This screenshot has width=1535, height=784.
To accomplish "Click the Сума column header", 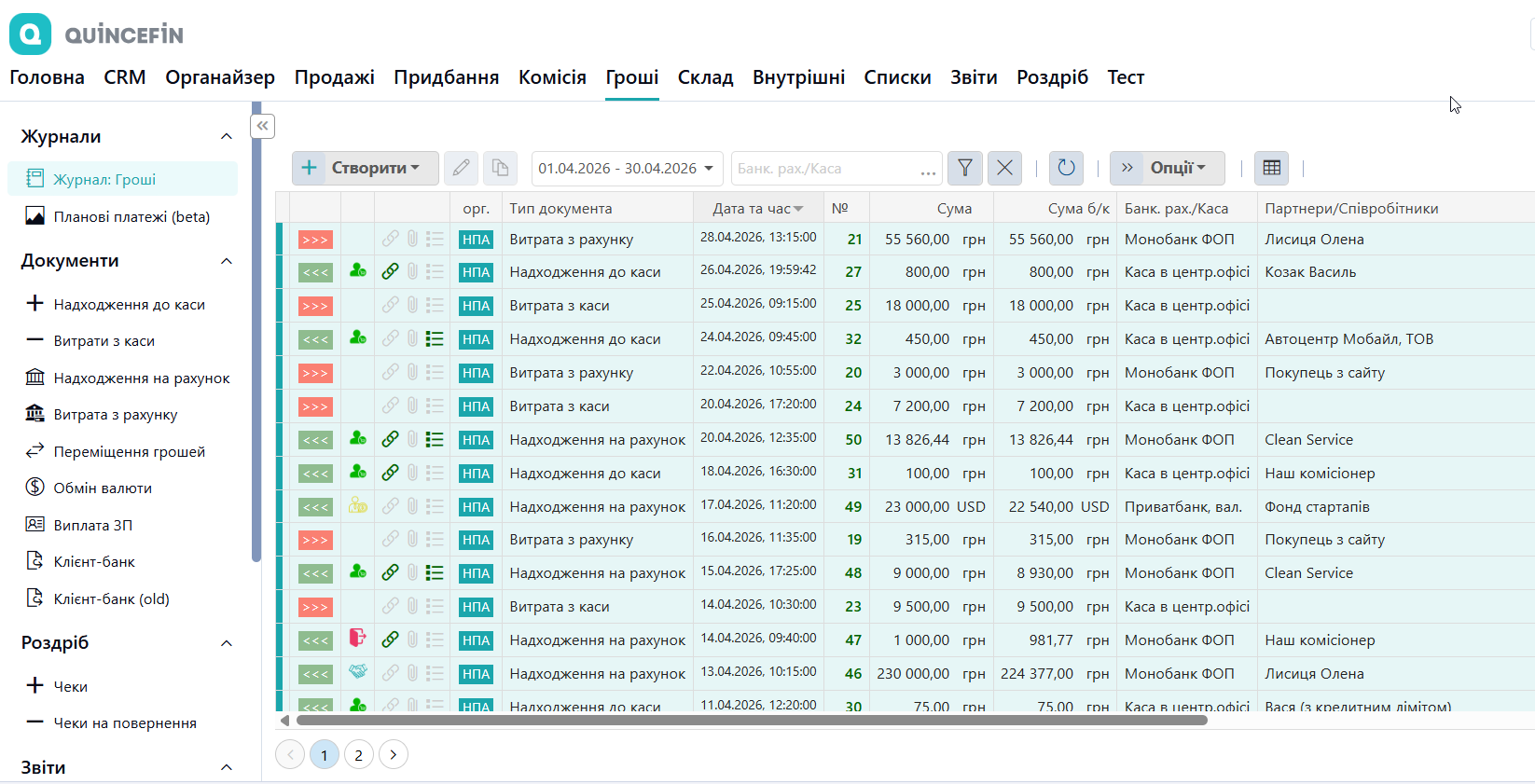I will pyautogui.click(x=931, y=209).
